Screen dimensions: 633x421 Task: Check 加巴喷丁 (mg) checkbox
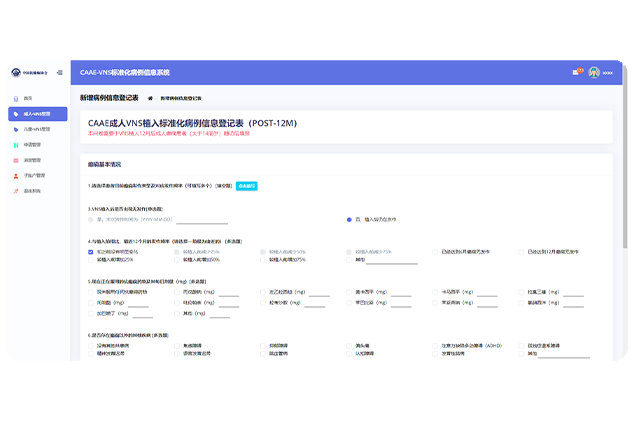point(90,314)
